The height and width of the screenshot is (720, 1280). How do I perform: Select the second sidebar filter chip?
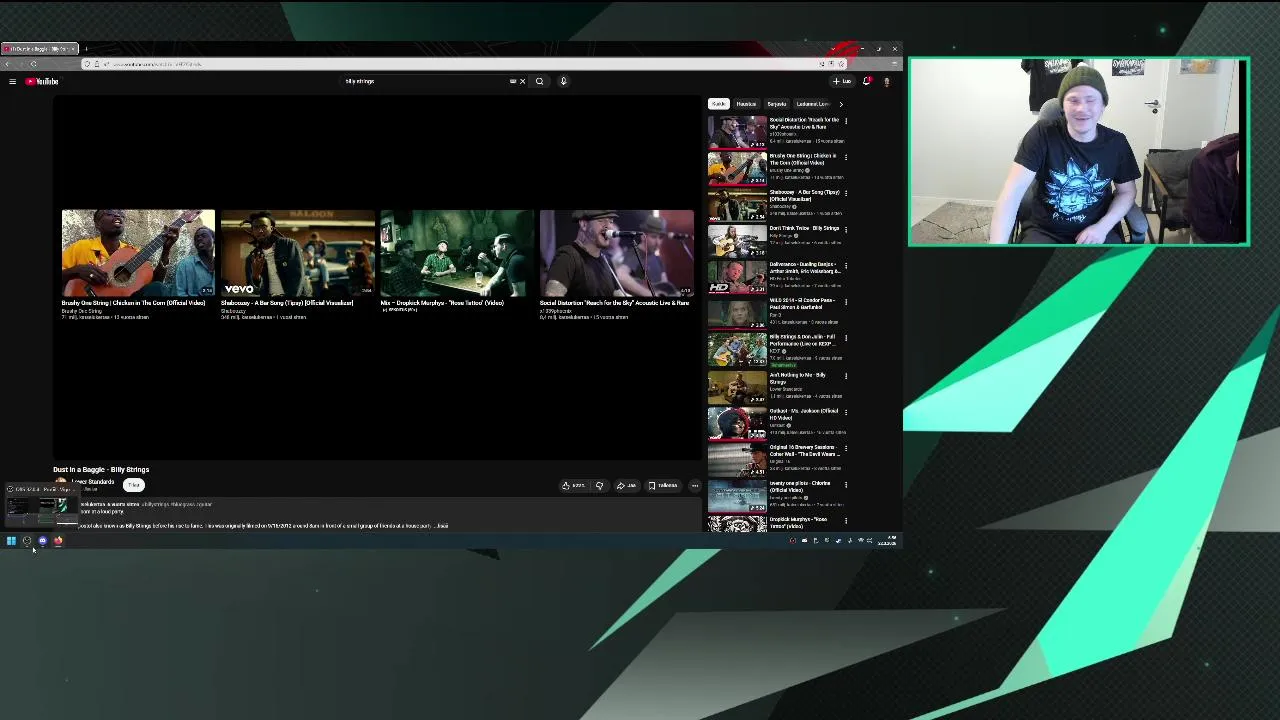pos(746,104)
